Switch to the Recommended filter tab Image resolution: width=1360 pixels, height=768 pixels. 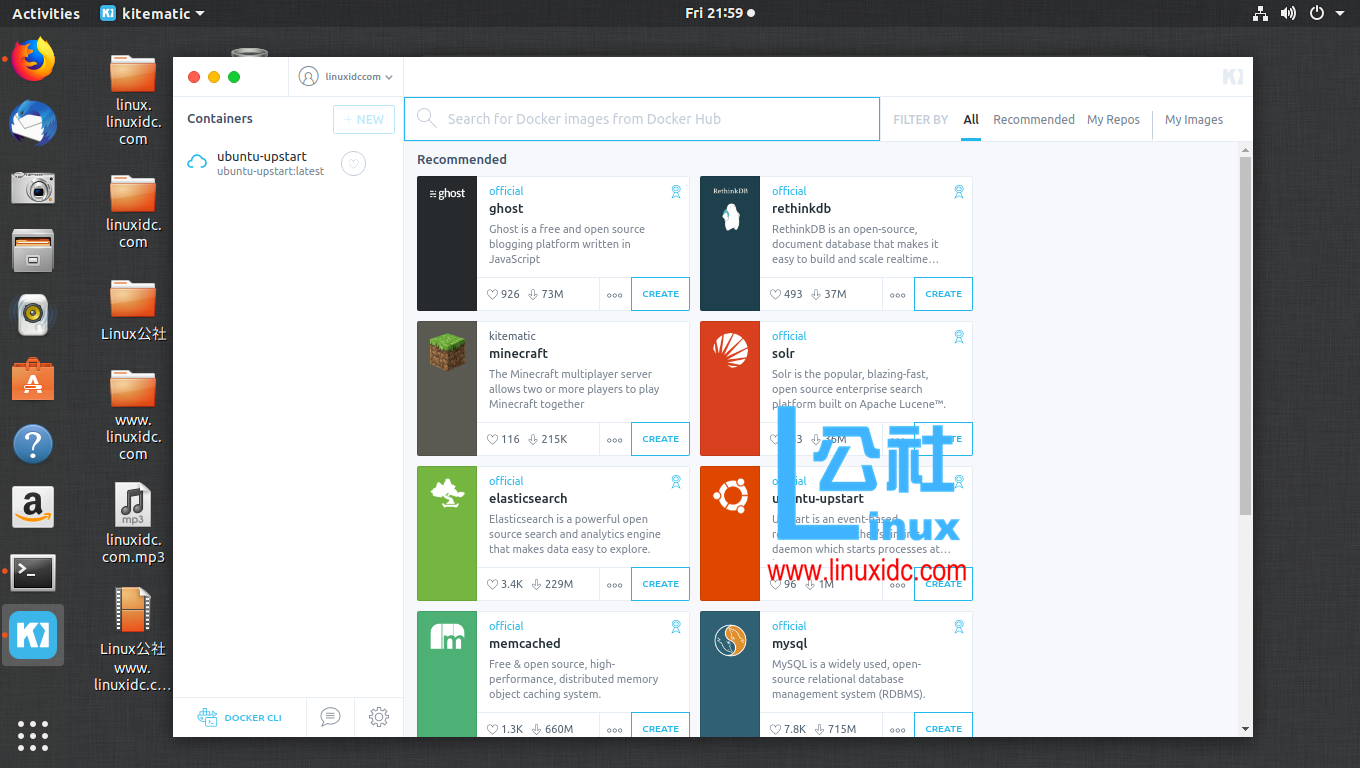tap(1034, 119)
